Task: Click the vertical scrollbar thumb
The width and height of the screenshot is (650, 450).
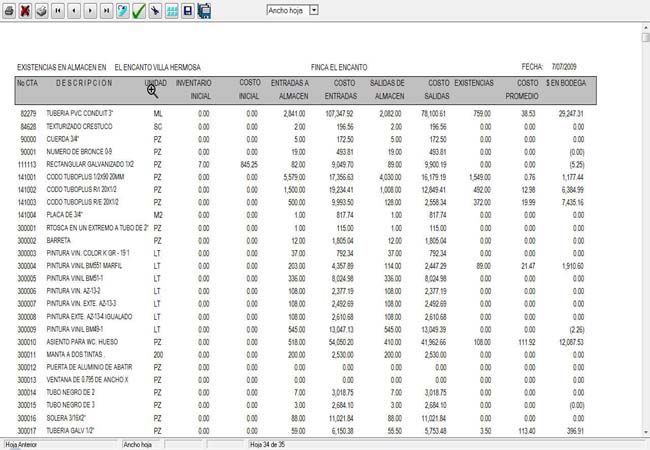Action: [645, 37]
